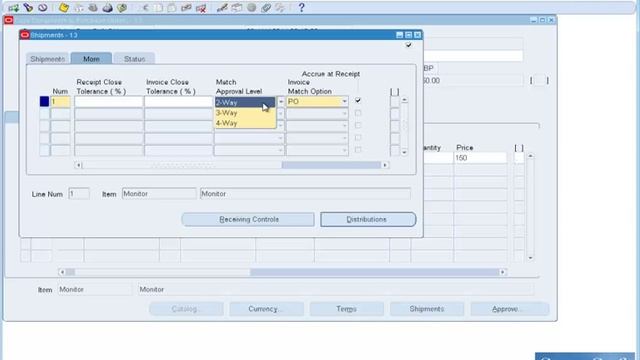This screenshot has width=640, height=360.
Task: Switch to the Status tab
Action: [134, 59]
